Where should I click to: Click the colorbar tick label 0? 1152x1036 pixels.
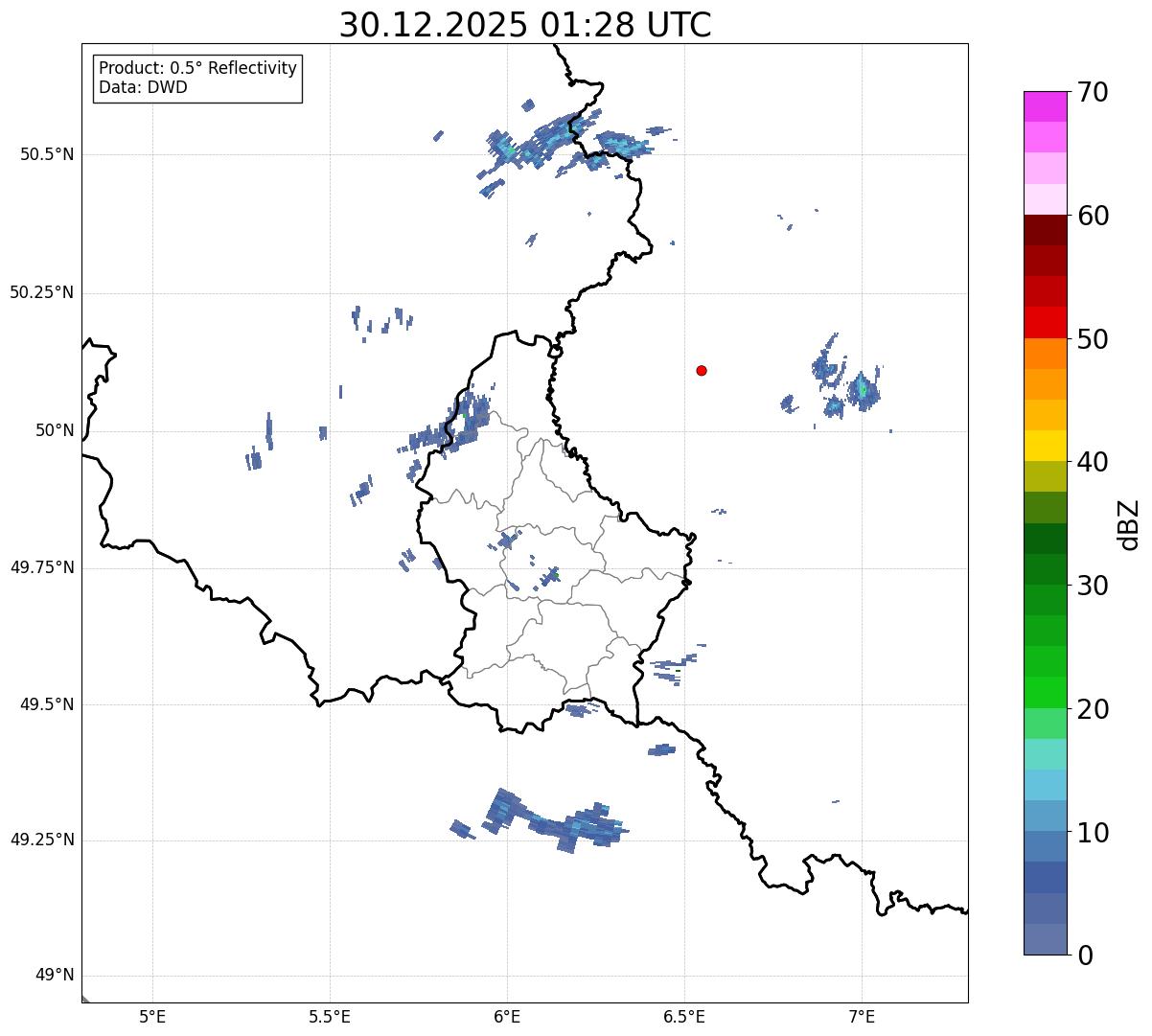pos(1085,955)
